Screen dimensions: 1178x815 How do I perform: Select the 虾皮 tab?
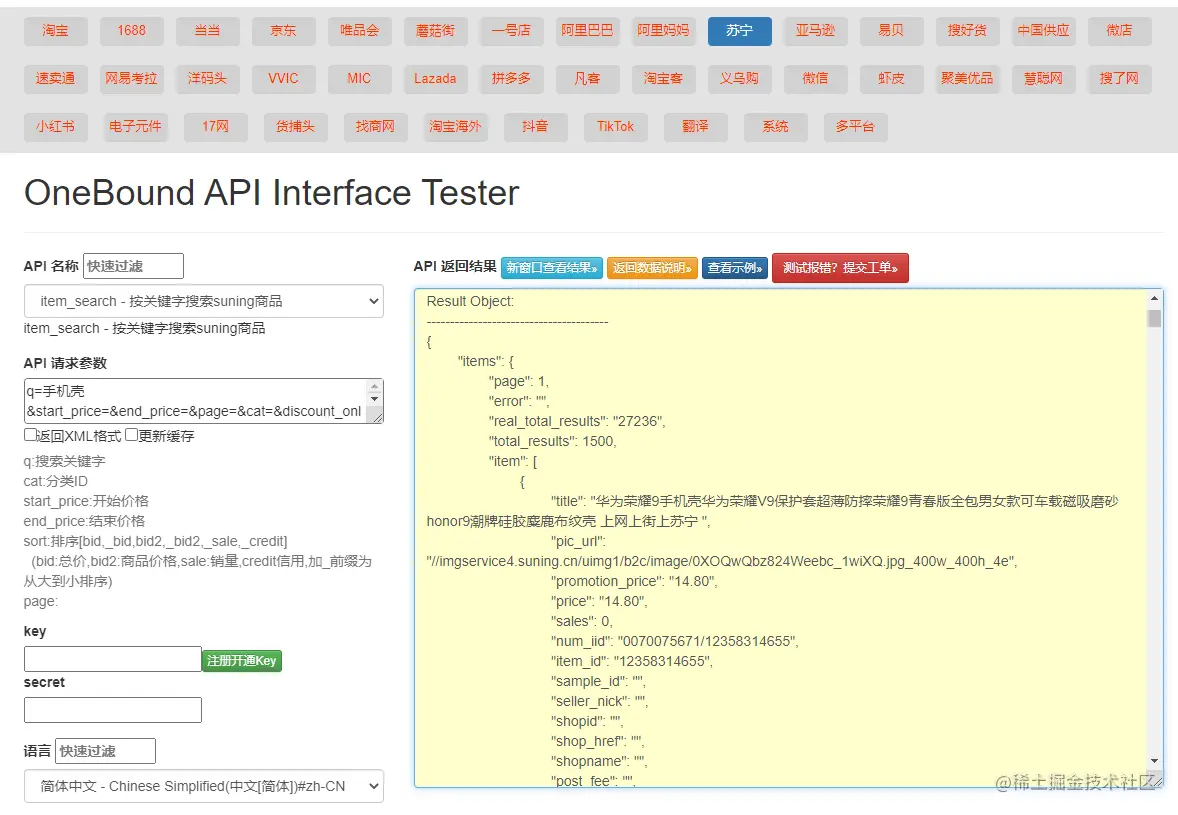[891, 79]
